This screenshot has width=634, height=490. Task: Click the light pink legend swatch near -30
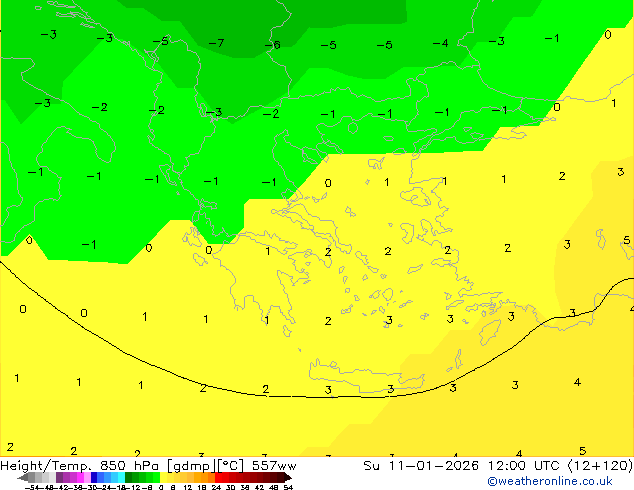(87, 477)
